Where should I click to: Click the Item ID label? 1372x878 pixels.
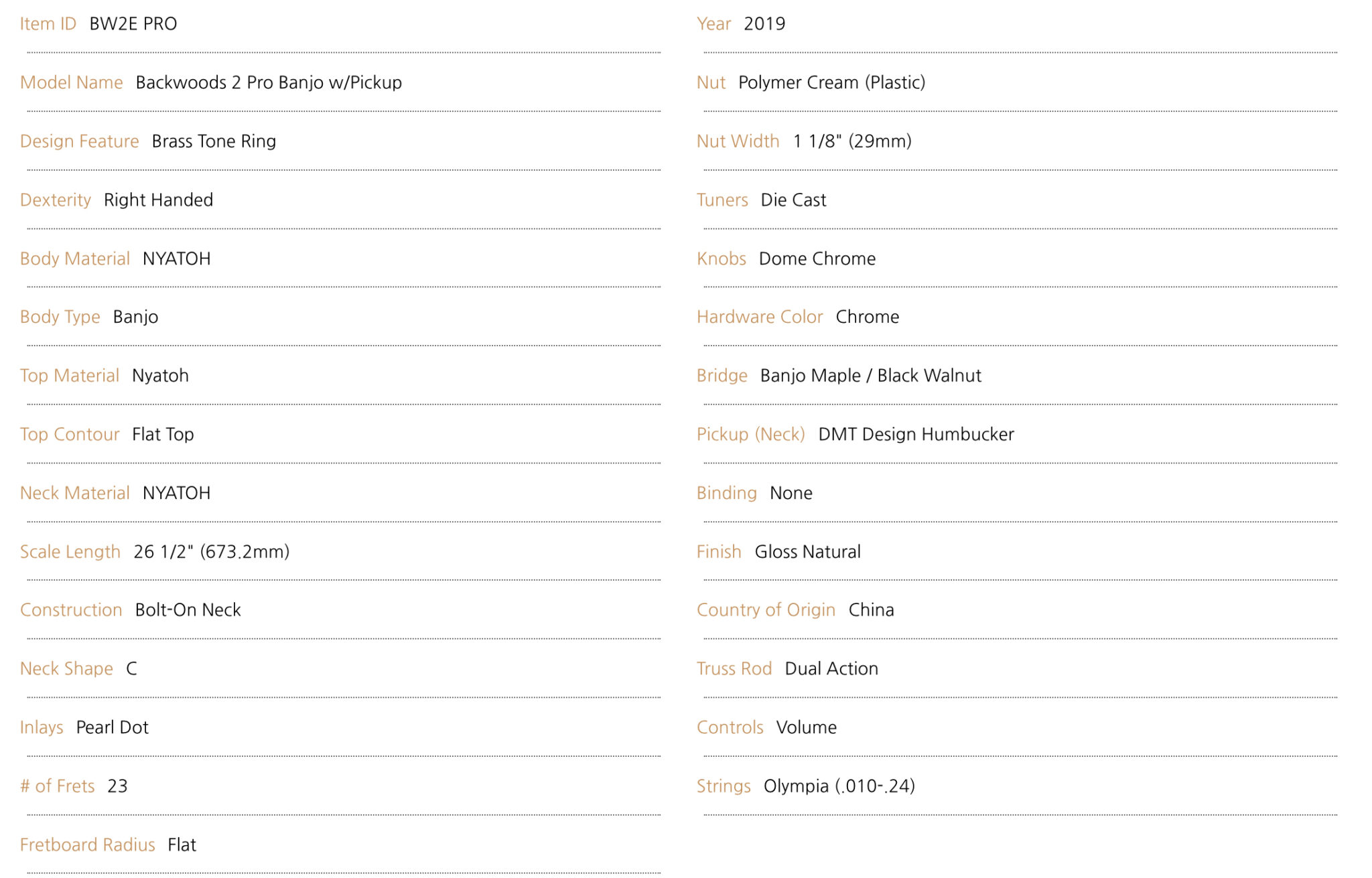tap(48, 24)
